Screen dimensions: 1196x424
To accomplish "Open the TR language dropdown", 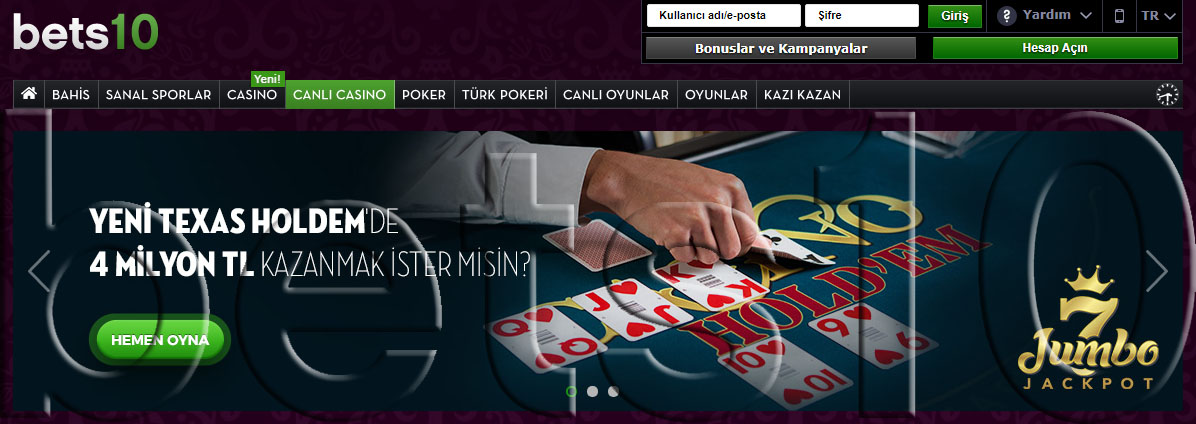I will (x=1159, y=15).
